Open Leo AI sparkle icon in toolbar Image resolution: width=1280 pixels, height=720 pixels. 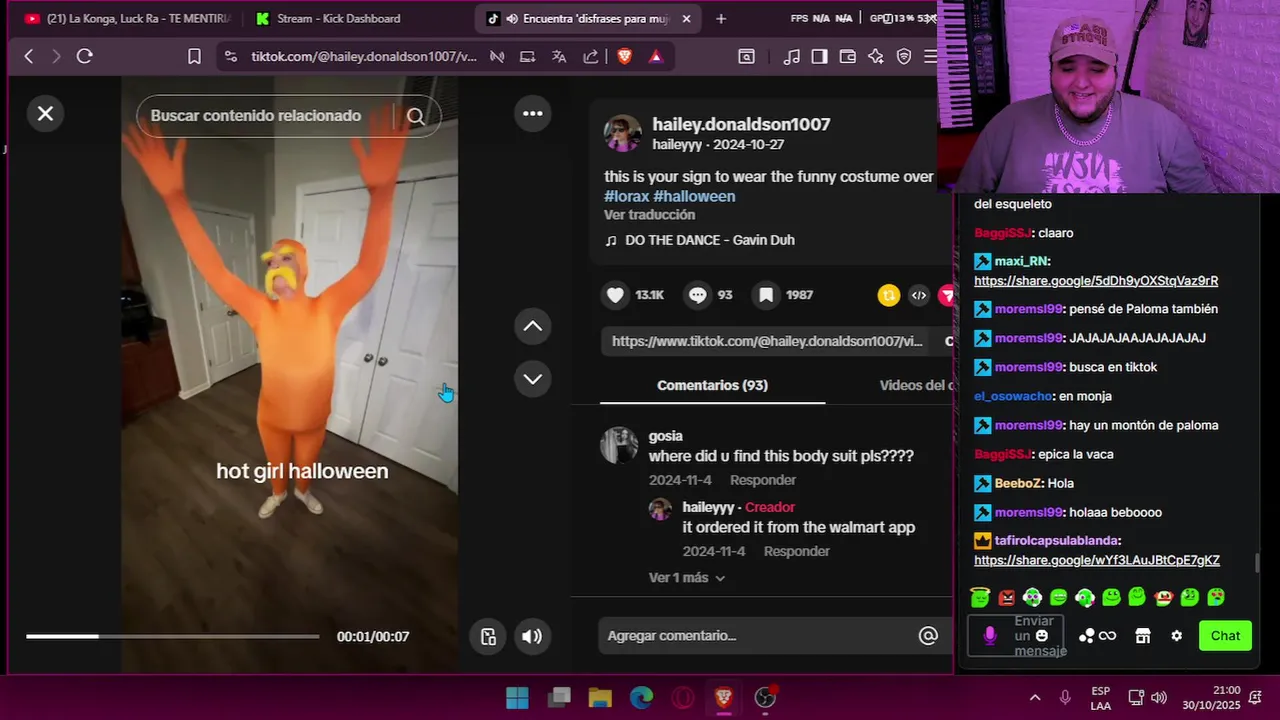876,57
